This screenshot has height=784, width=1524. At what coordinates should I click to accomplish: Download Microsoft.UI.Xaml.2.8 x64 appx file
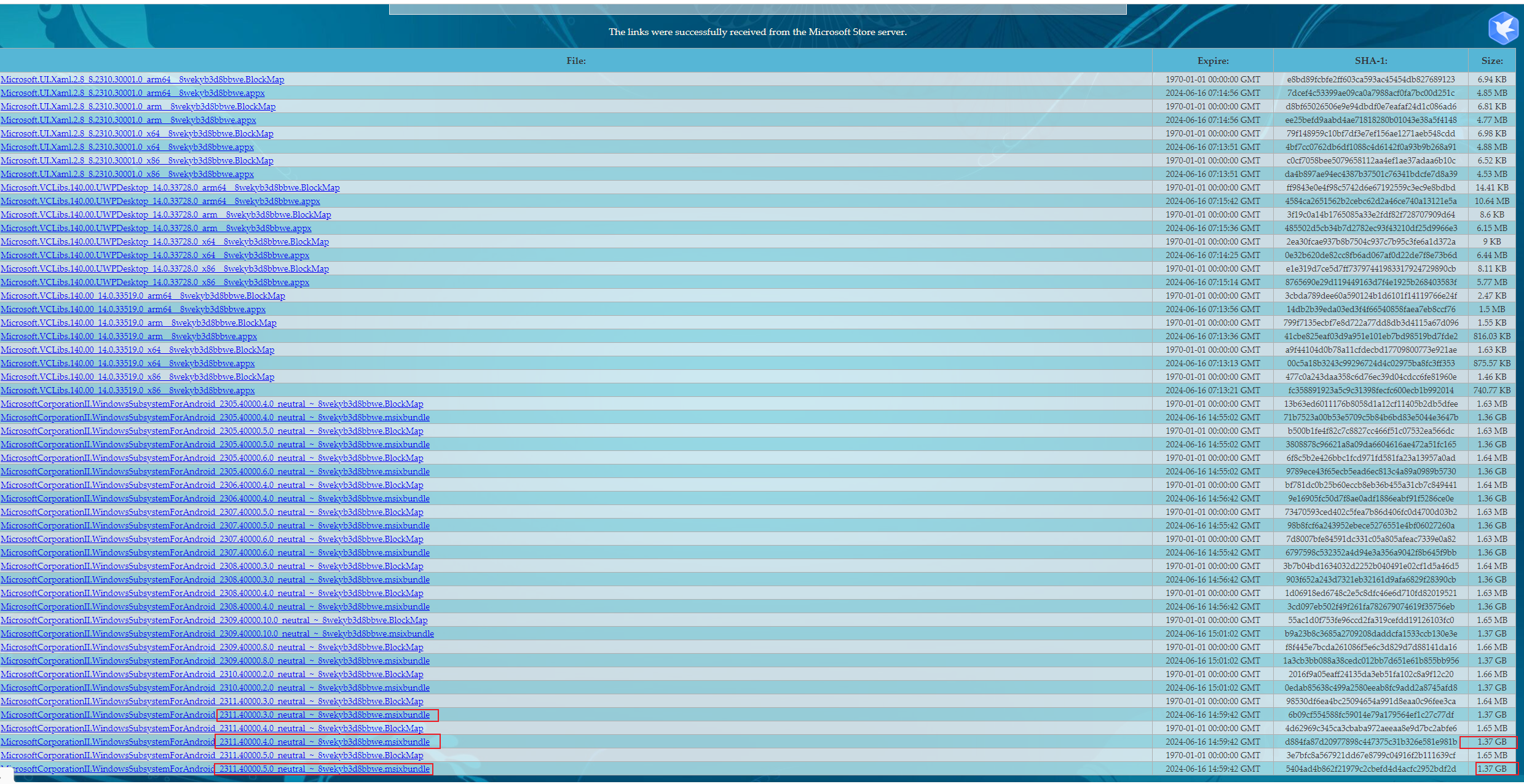[127, 147]
